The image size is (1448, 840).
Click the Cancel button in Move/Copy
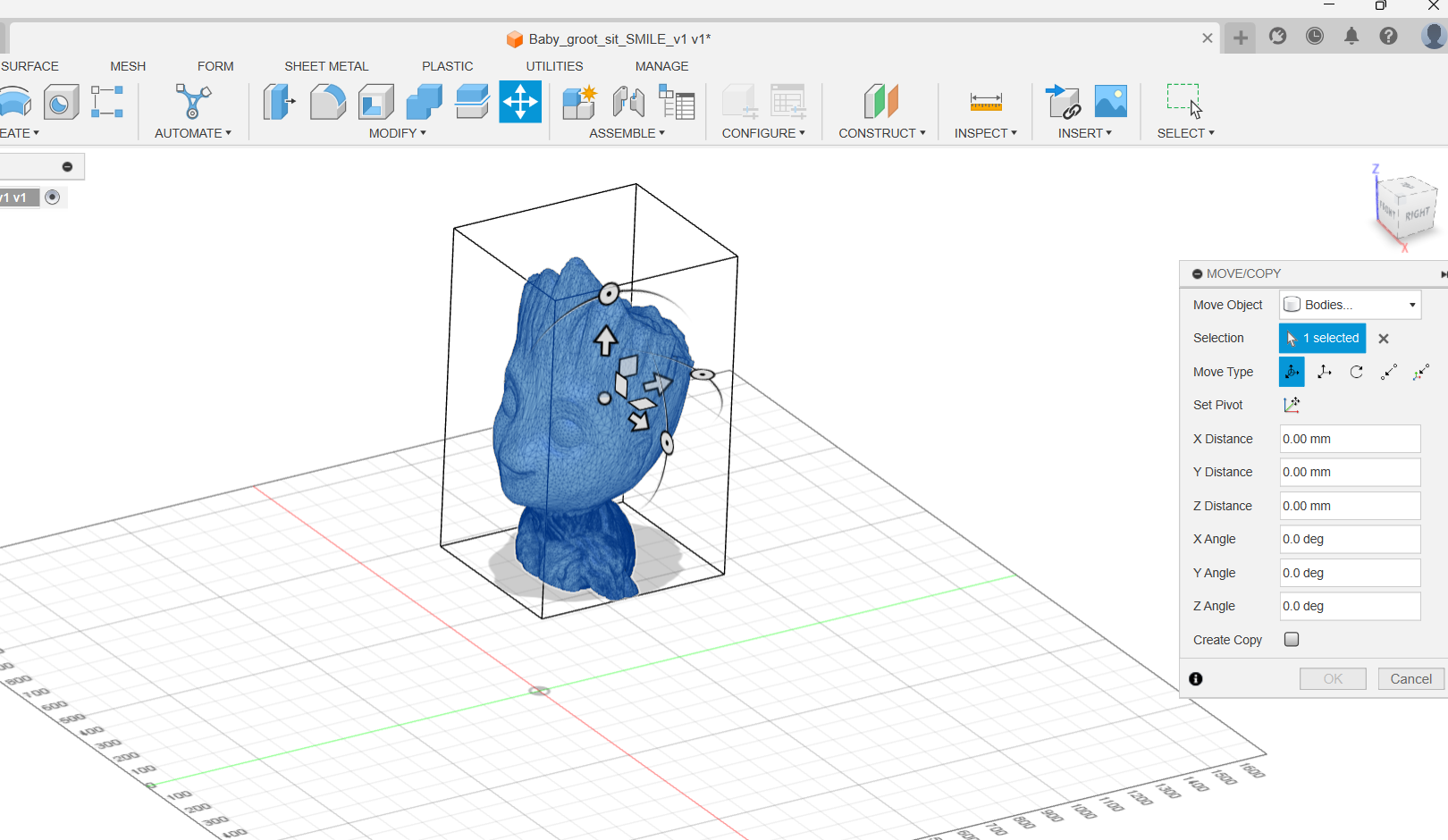click(x=1410, y=679)
